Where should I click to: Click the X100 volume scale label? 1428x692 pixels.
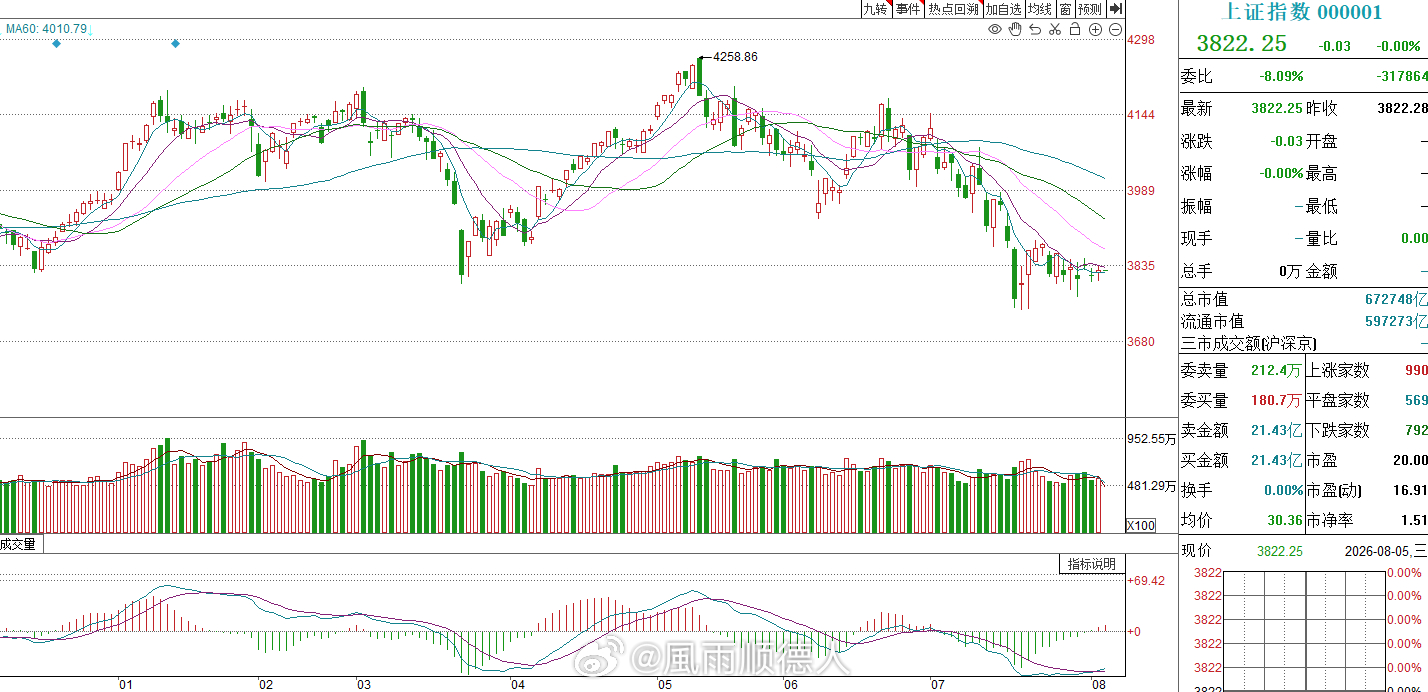click(x=1140, y=526)
